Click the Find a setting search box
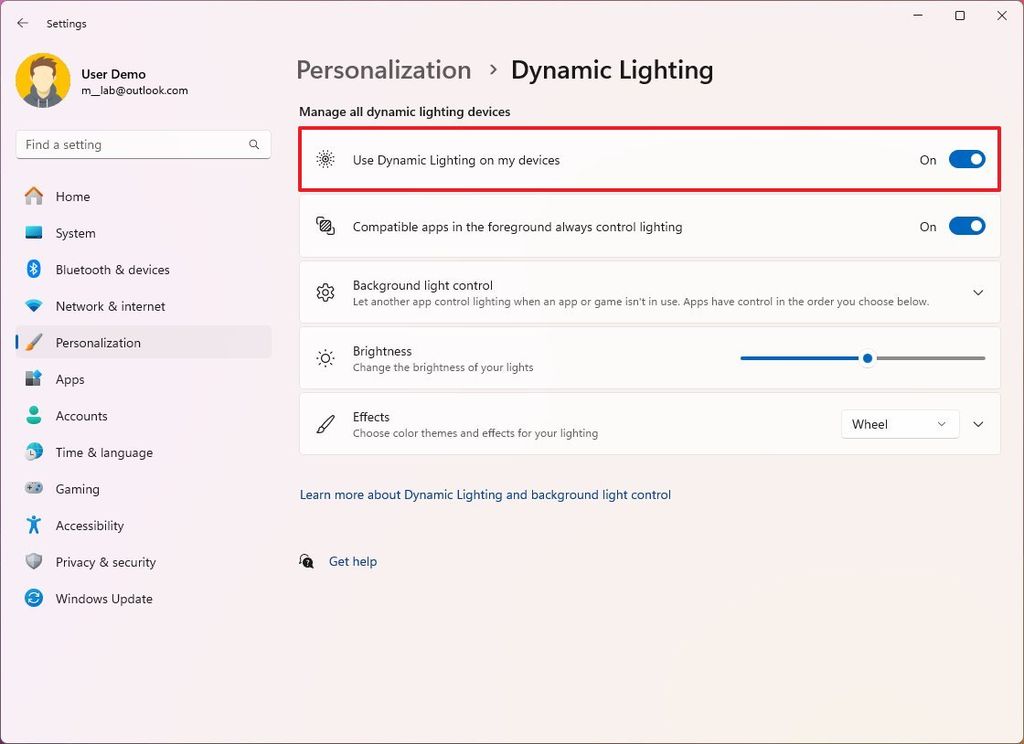 143,144
